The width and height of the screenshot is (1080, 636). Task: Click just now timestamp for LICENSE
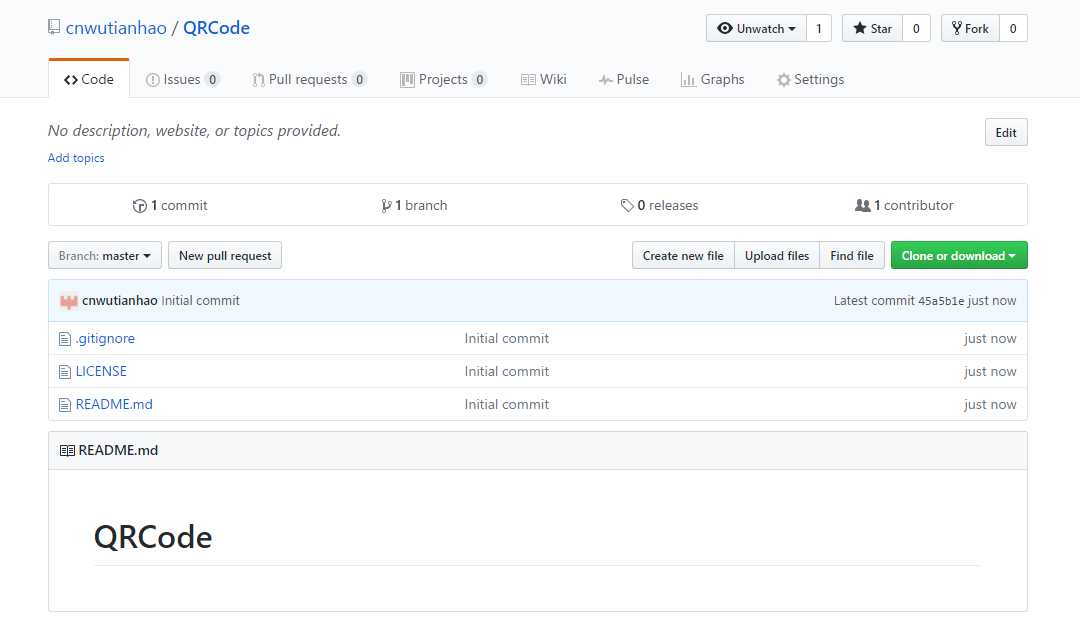[990, 371]
